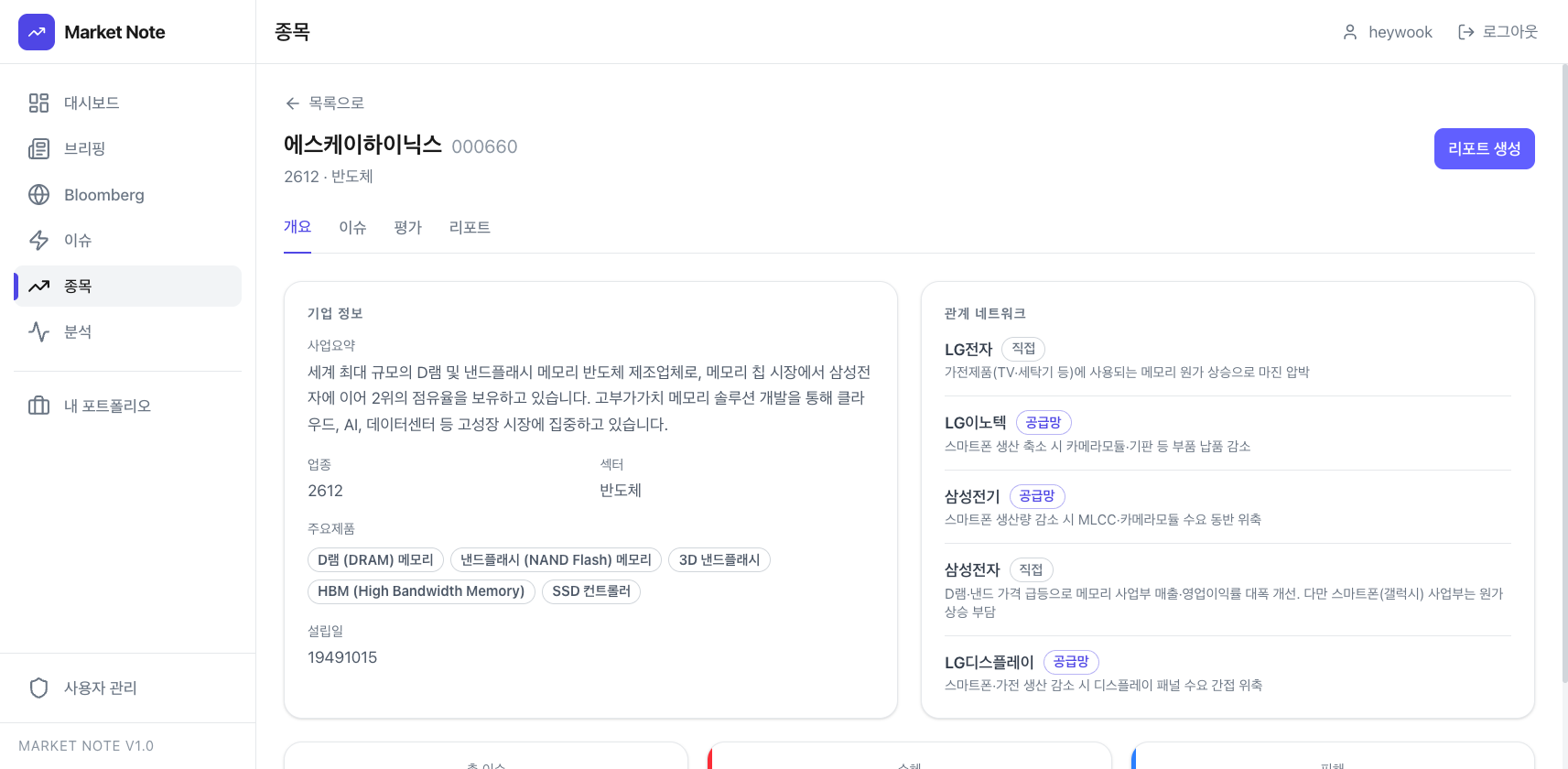
Task: Select the SSD 컨트롤러 product tag
Action: point(591,591)
